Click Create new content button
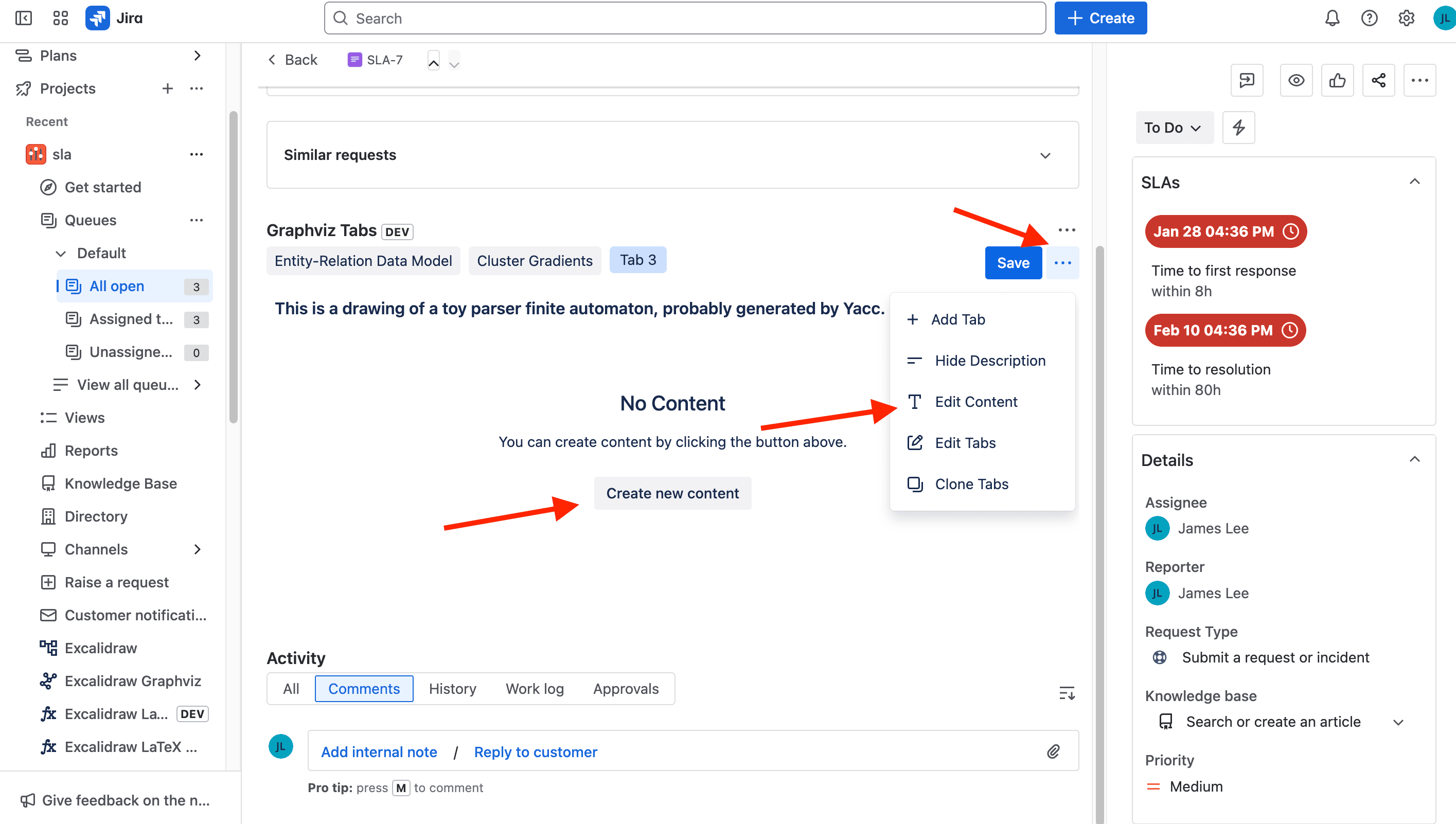This screenshot has width=1456, height=824. pos(672,493)
